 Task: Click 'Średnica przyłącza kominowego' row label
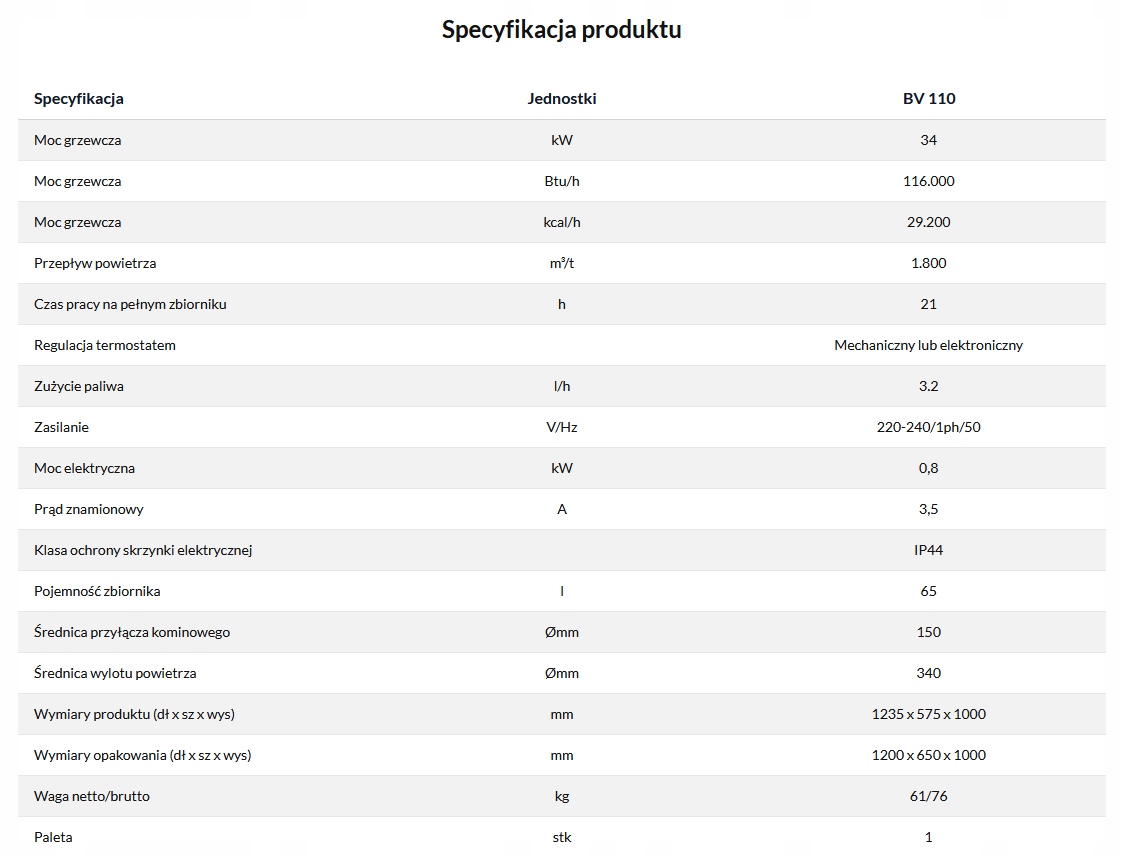click(x=132, y=632)
